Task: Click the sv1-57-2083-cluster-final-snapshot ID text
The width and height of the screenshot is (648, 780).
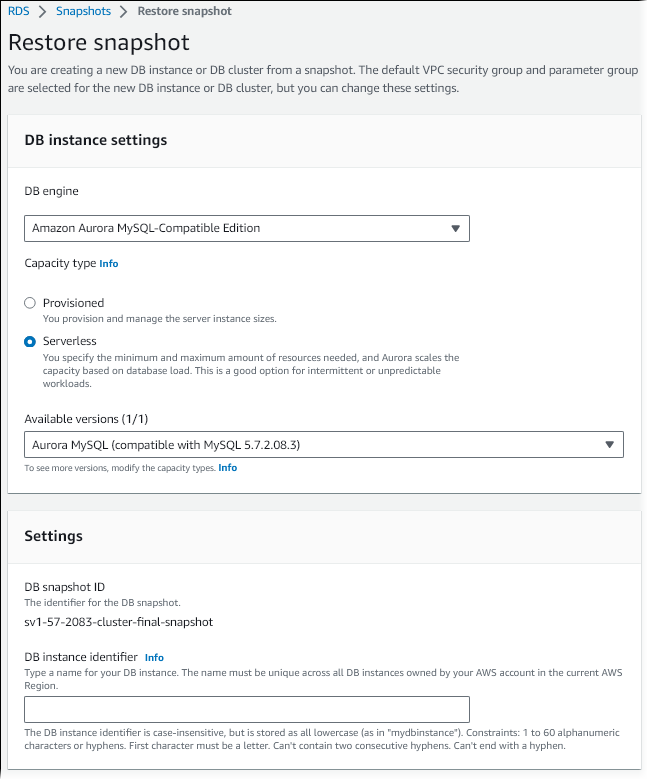Action: pyautogui.click(x=119, y=621)
